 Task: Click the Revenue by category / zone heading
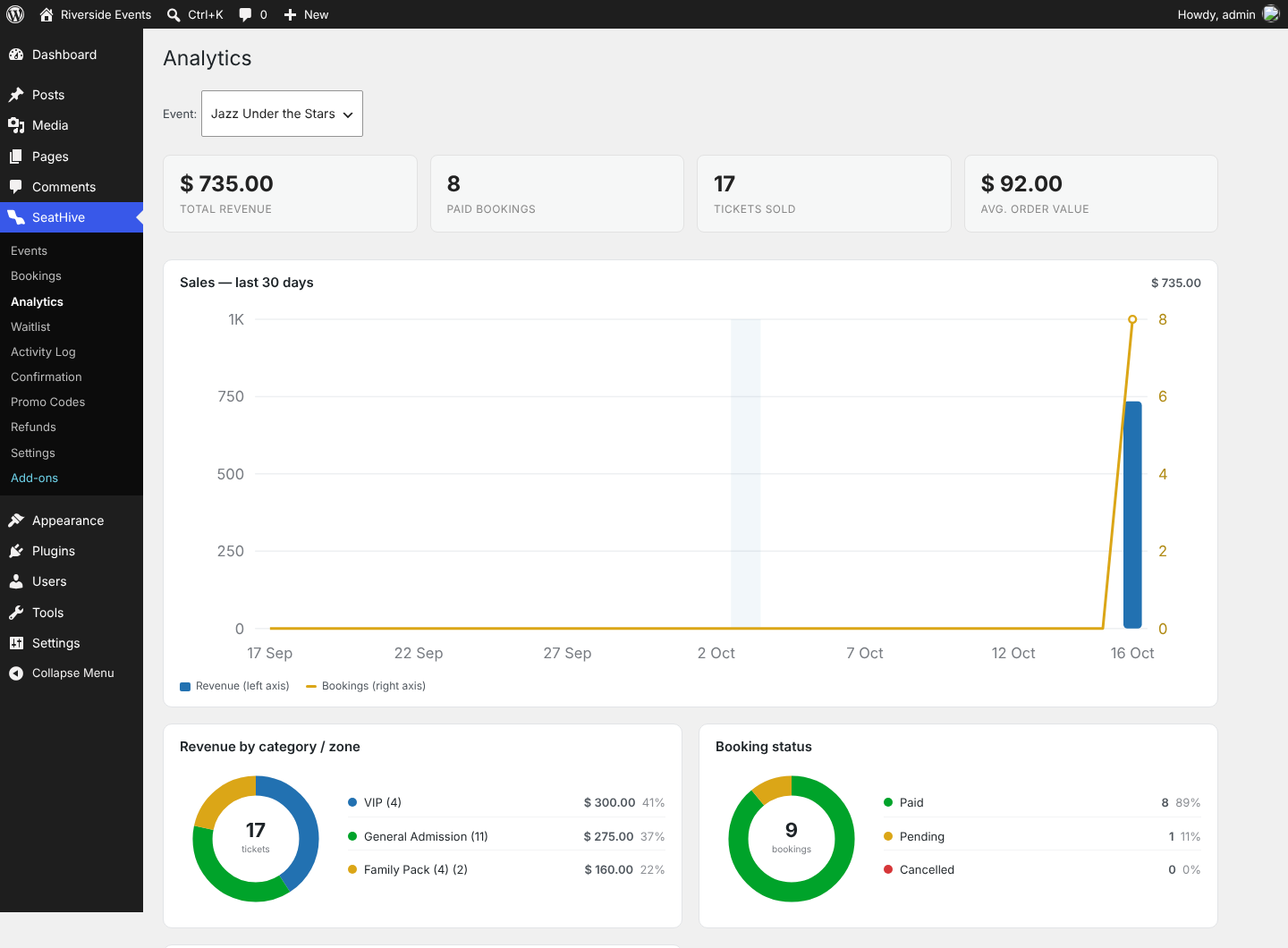coord(270,747)
